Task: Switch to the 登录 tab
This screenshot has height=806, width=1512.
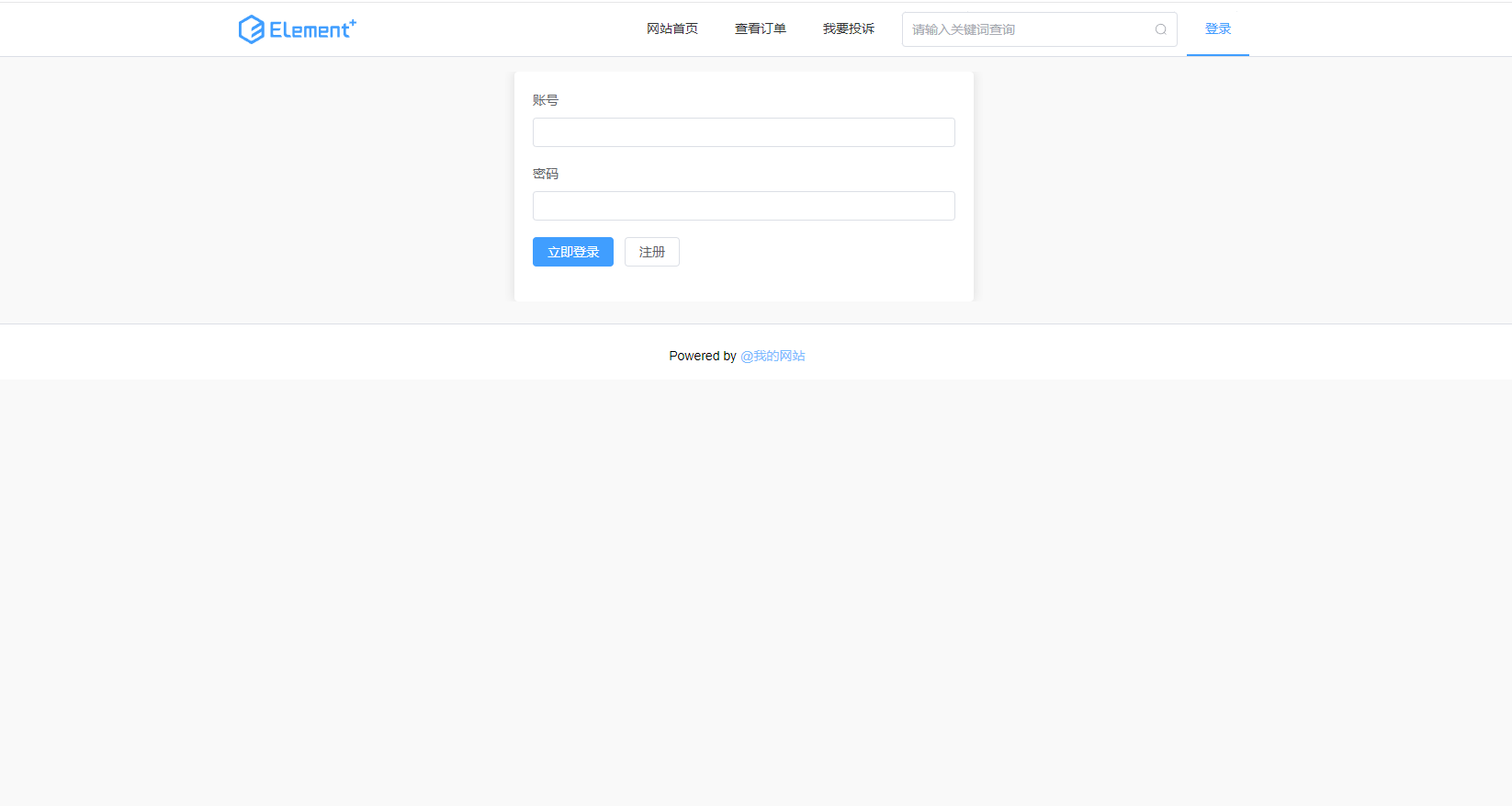Action: [1217, 29]
